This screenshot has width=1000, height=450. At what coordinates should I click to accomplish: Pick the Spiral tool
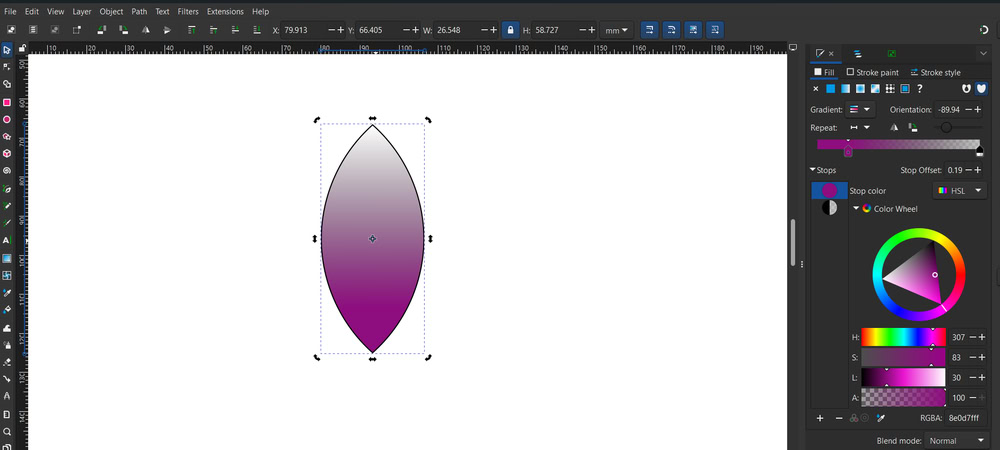(7, 171)
